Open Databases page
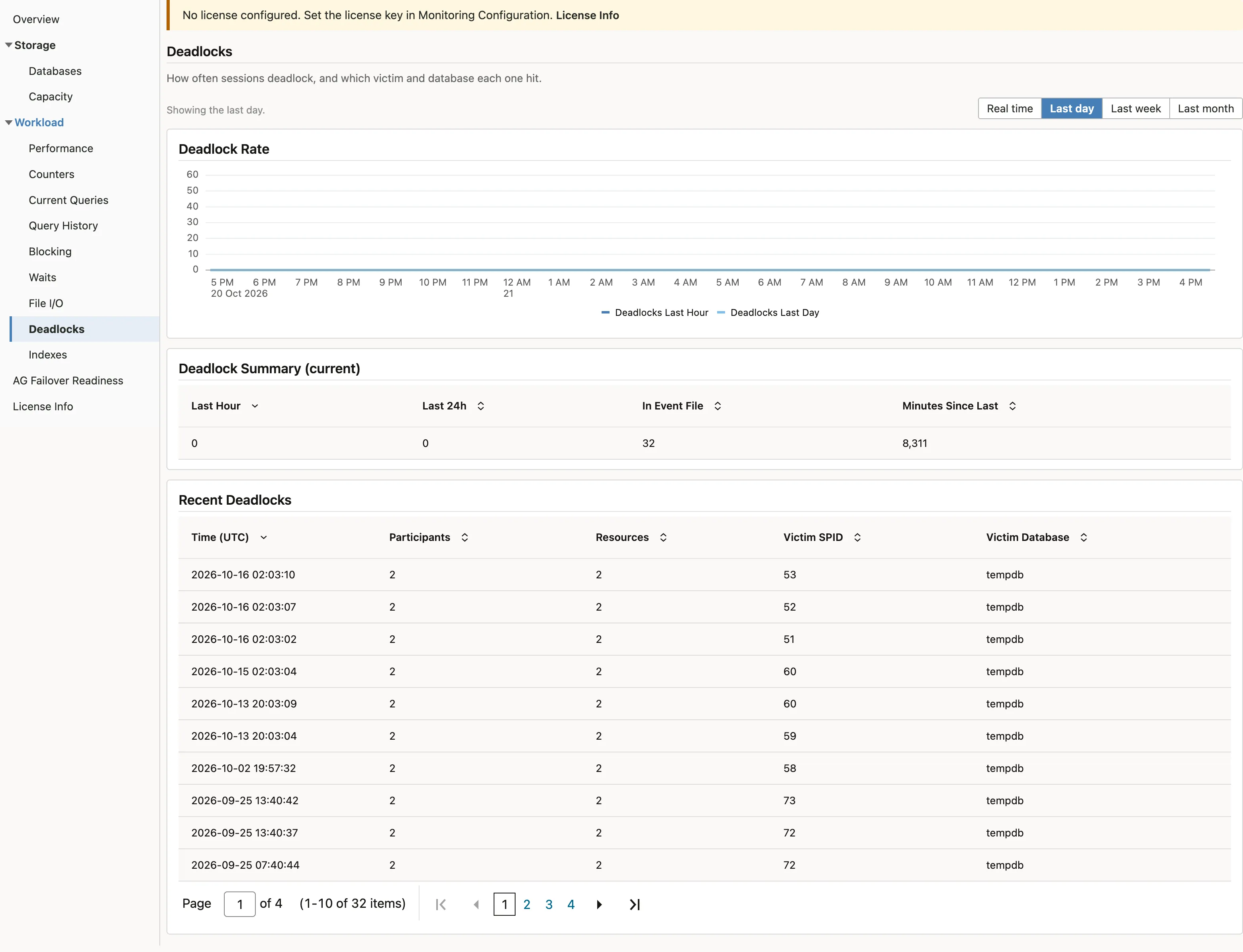Screen dimensions: 1243x952 [55, 71]
